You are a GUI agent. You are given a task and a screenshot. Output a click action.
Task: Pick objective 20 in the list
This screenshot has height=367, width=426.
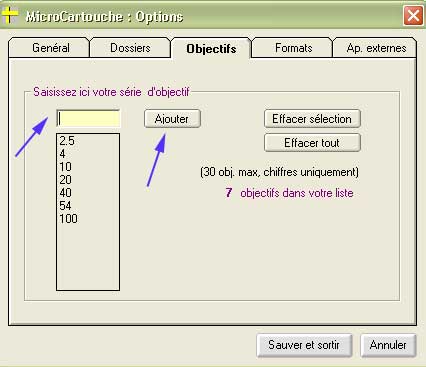88,180
